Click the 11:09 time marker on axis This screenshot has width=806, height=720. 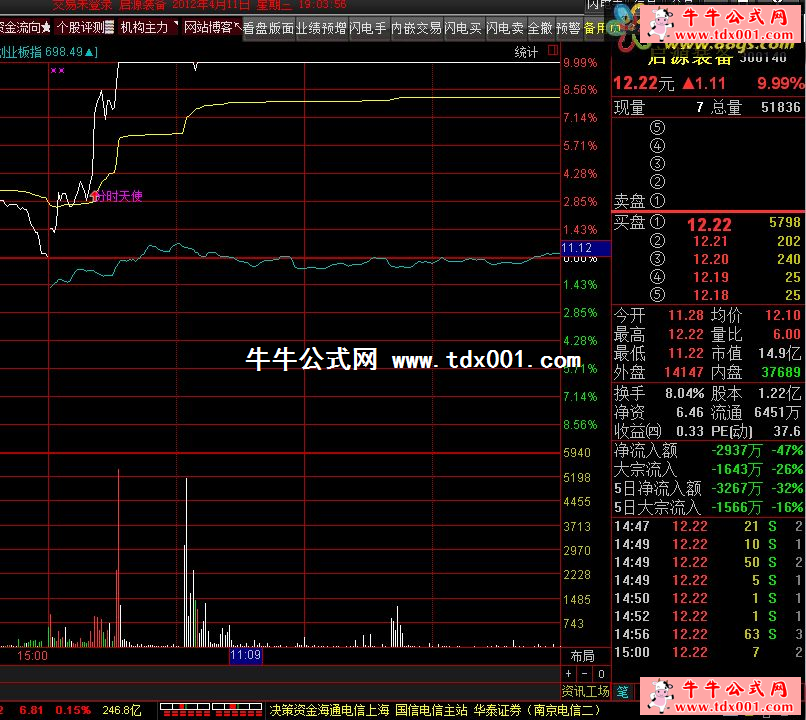pos(245,656)
